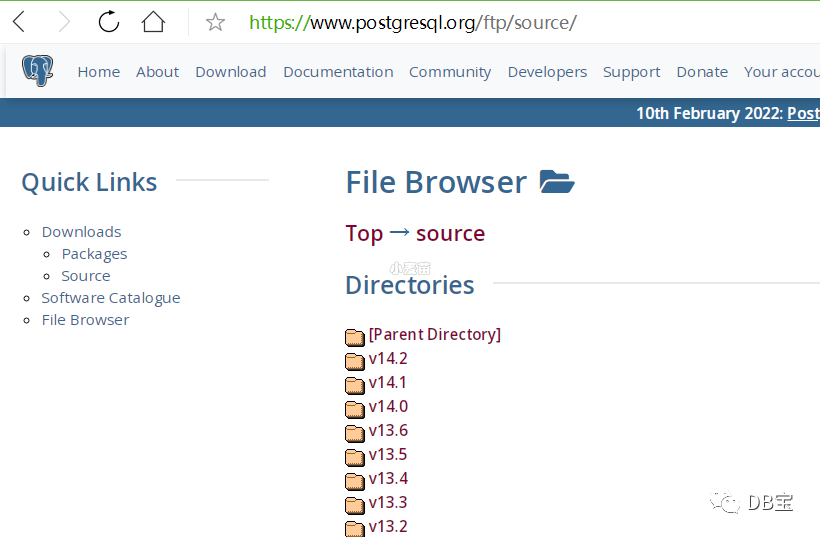Viewport: 820px width, 537px height.
Task: Click the Quick Links heading
Action: coord(89,182)
